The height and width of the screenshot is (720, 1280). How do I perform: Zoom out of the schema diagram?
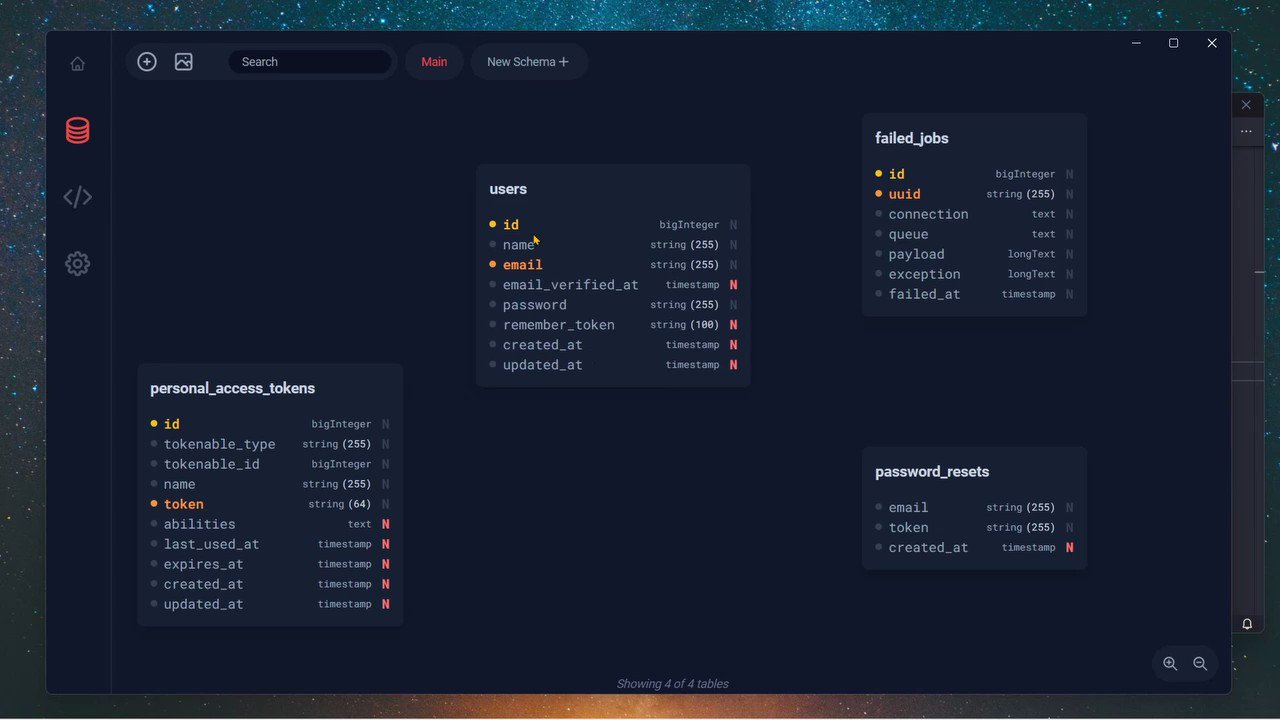(x=1200, y=663)
